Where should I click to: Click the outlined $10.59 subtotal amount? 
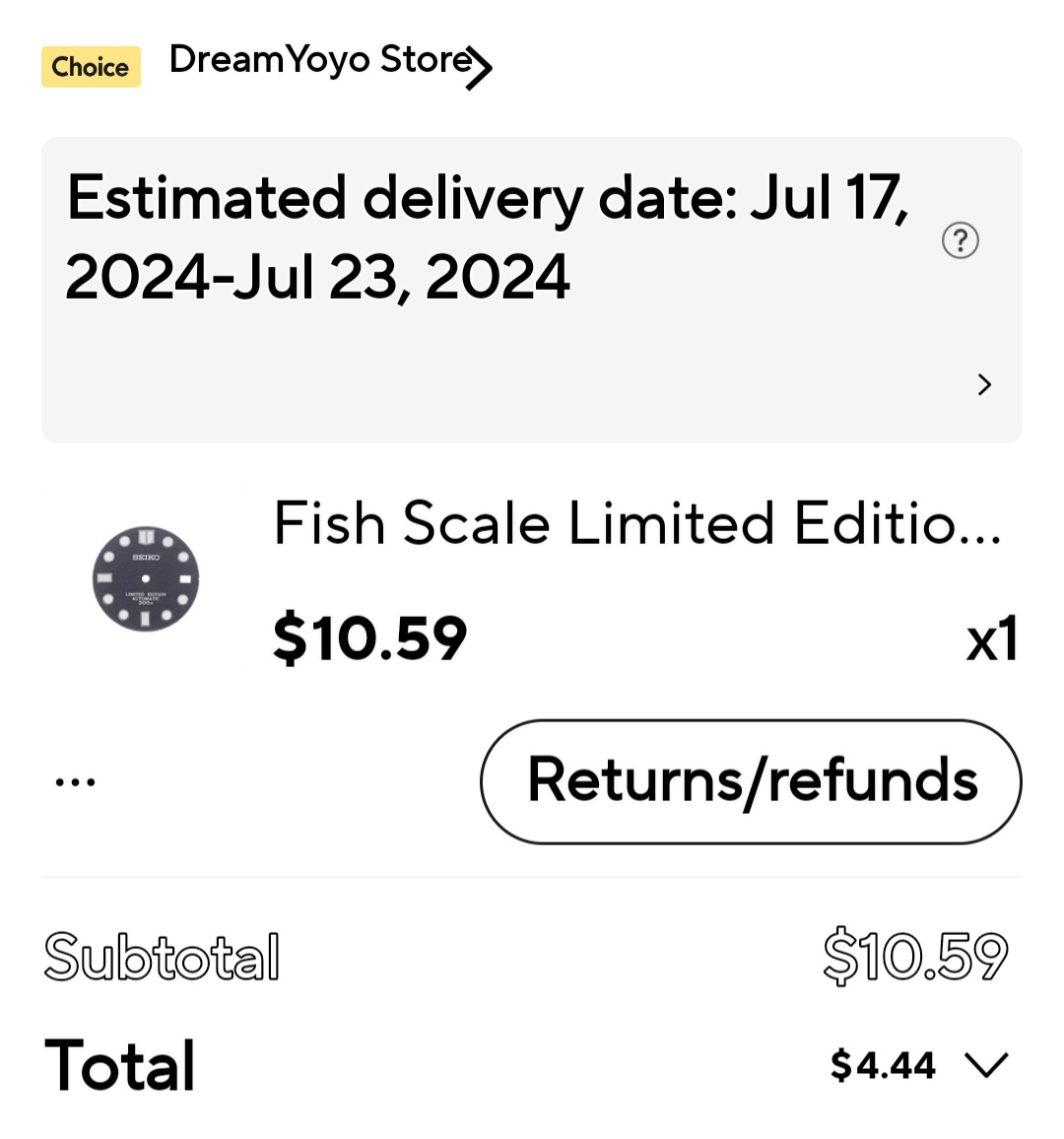(x=916, y=955)
